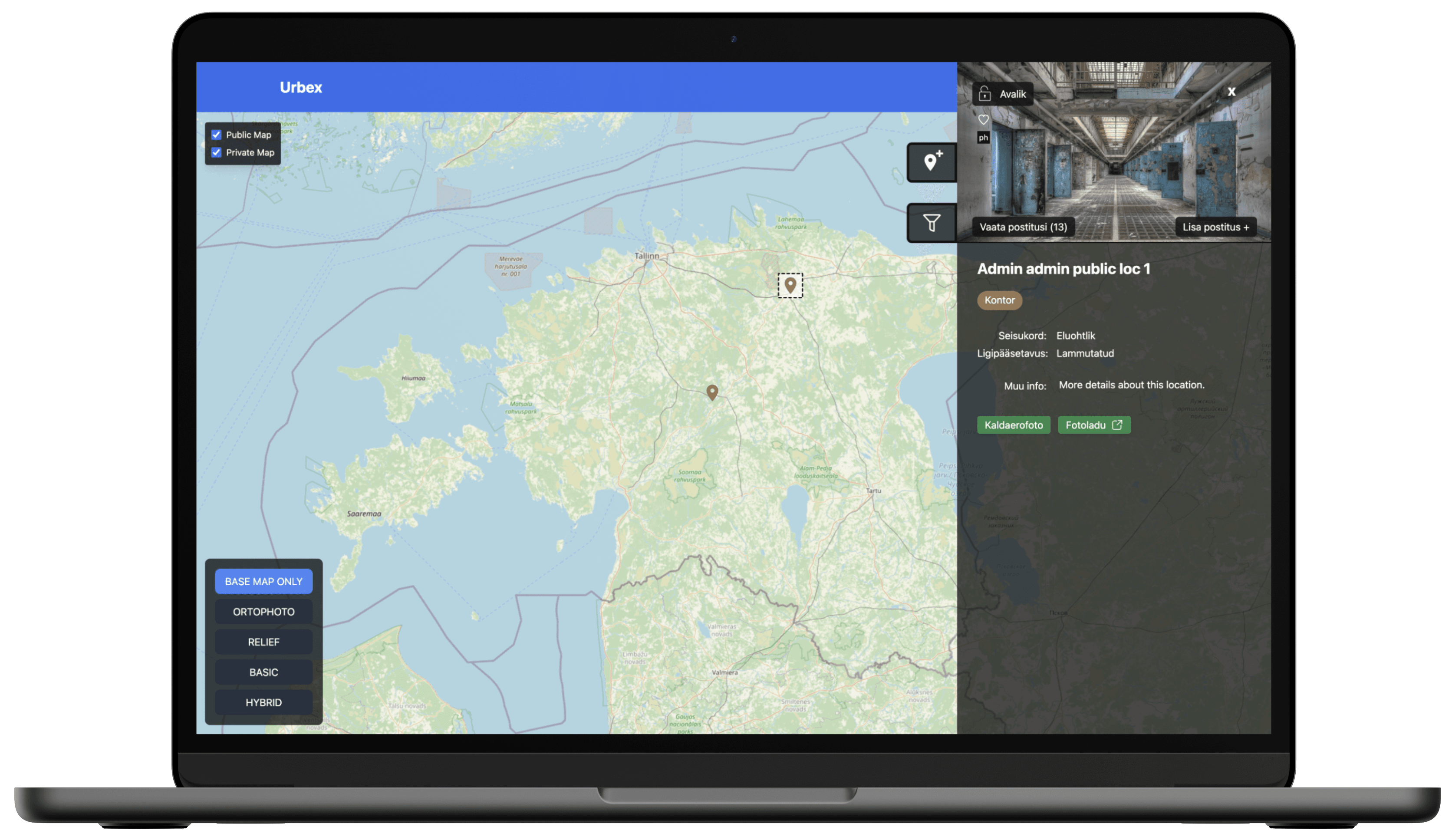
Task: Select the dashed-outlined map pin marker
Action: 790,285
